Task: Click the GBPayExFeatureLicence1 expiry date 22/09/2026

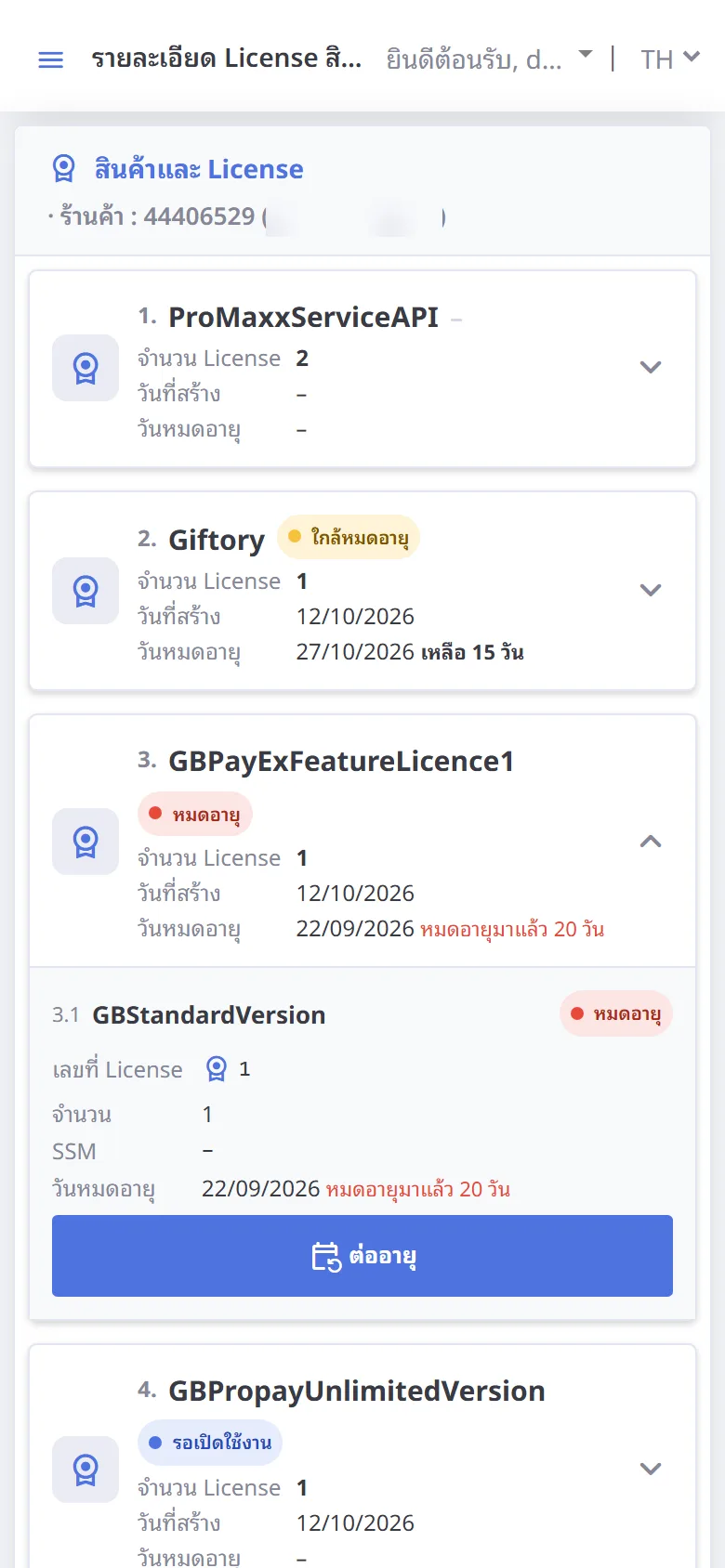Action: [355, 929]
